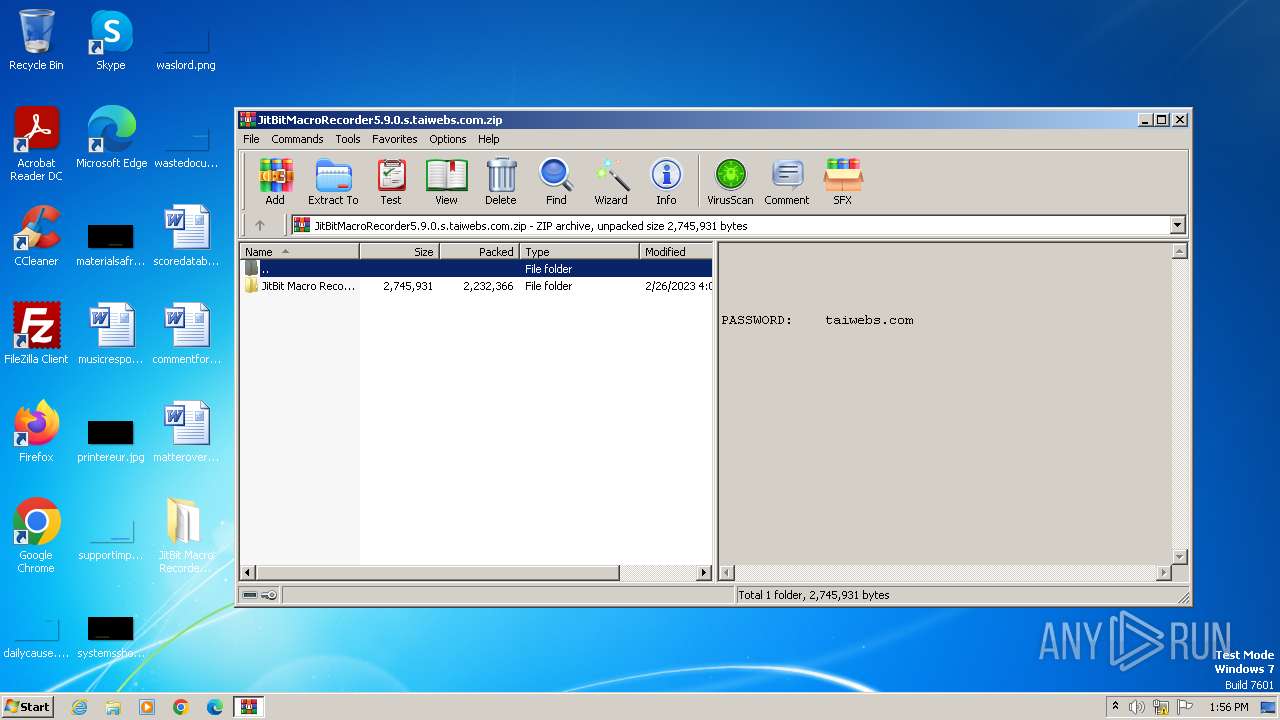Show hidden tray icons arrow
This screenshot has height=720, width=1280.
[x=1115, y=707]
